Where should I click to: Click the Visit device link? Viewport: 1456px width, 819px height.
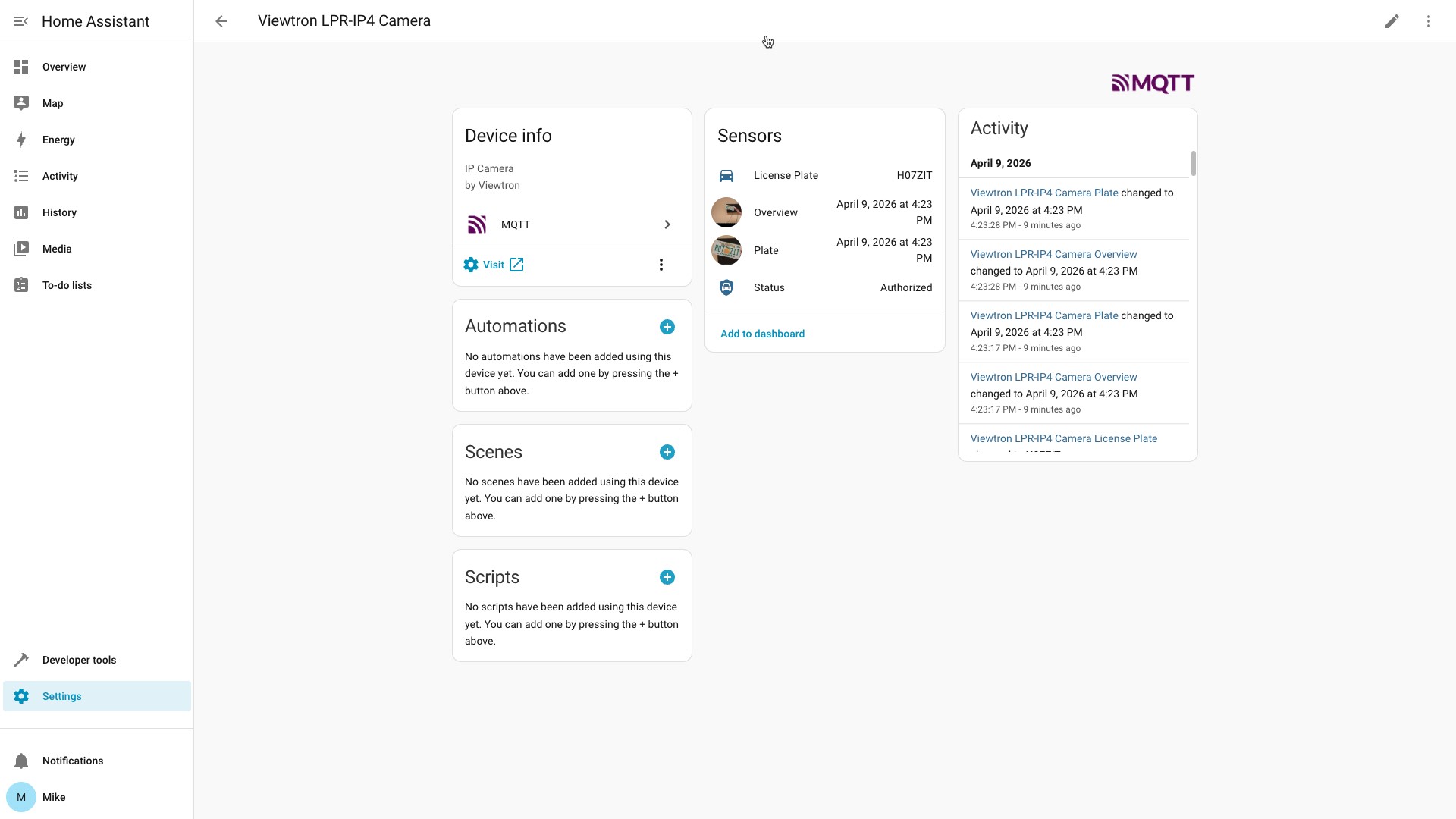coord(494,265)
